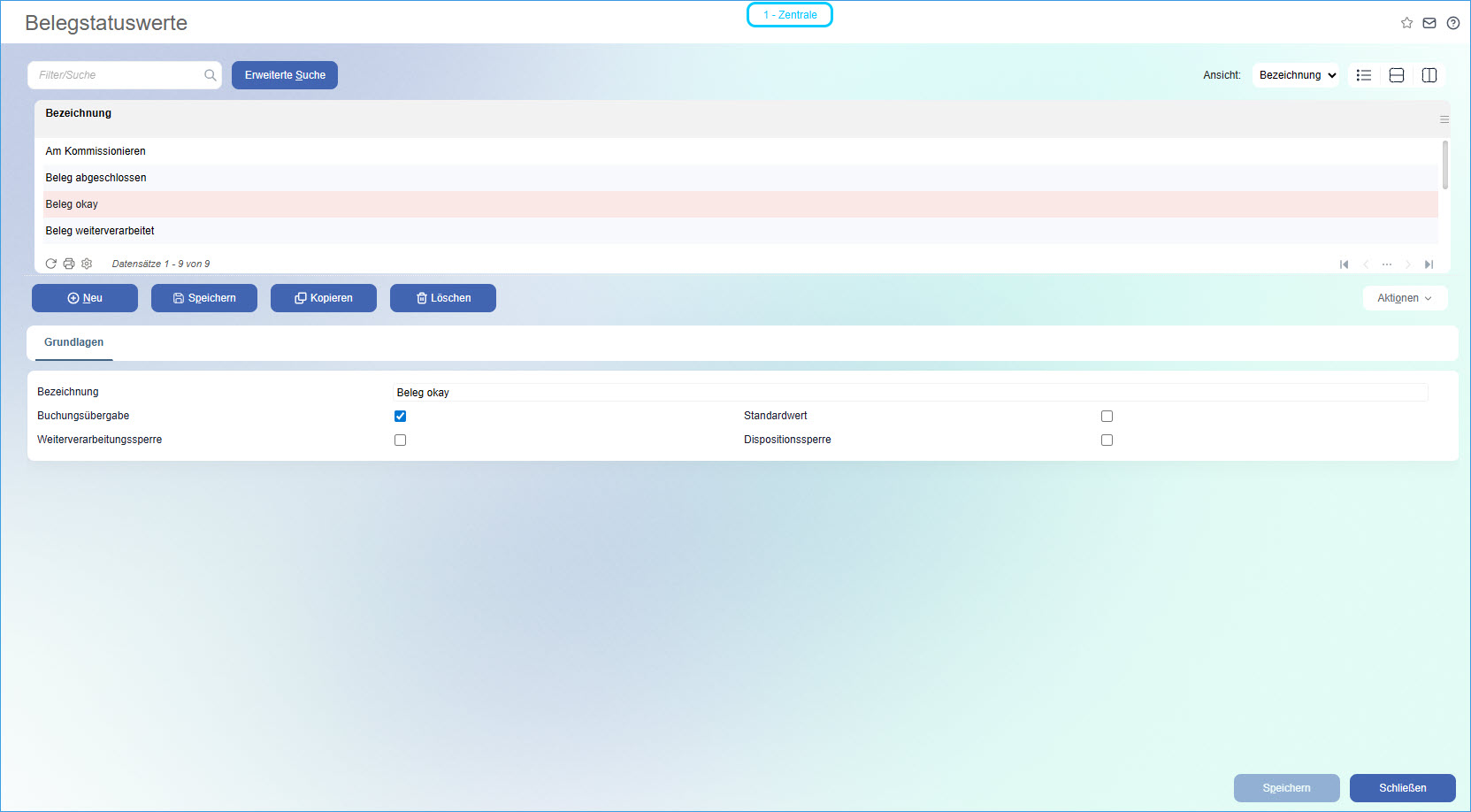Viewport: 1471px width, 812px height.
Task: Create a new record with Neu
Action: [85, 298]
